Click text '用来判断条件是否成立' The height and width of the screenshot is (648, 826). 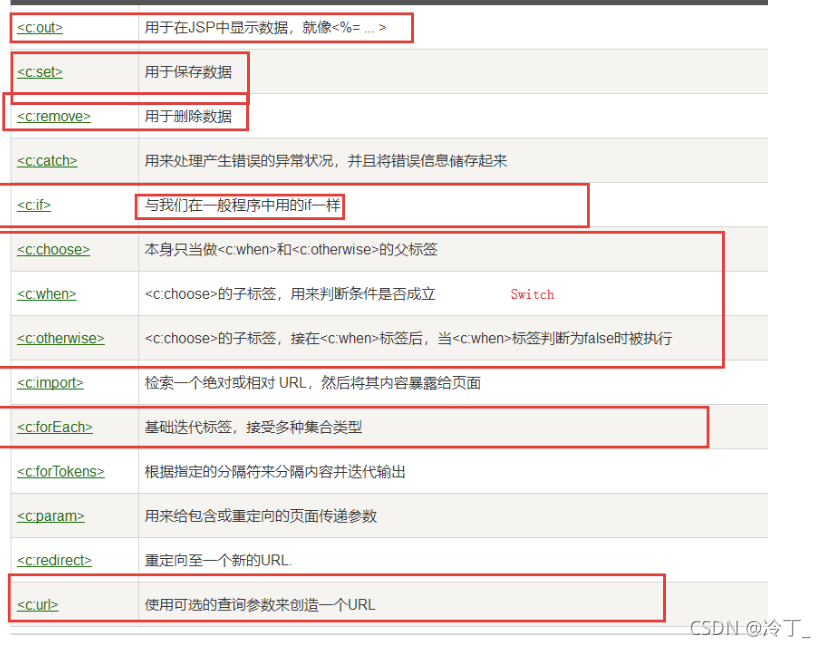click(x=363, y=294)
